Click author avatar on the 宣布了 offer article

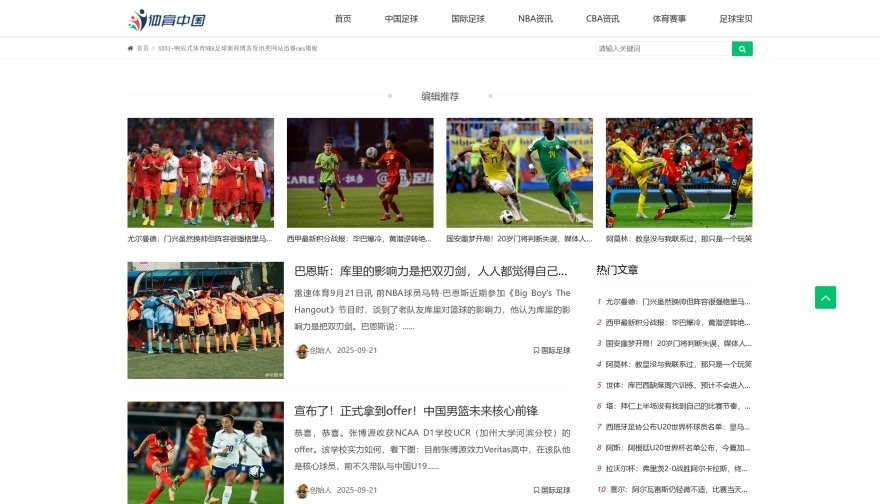coord(302,490)
